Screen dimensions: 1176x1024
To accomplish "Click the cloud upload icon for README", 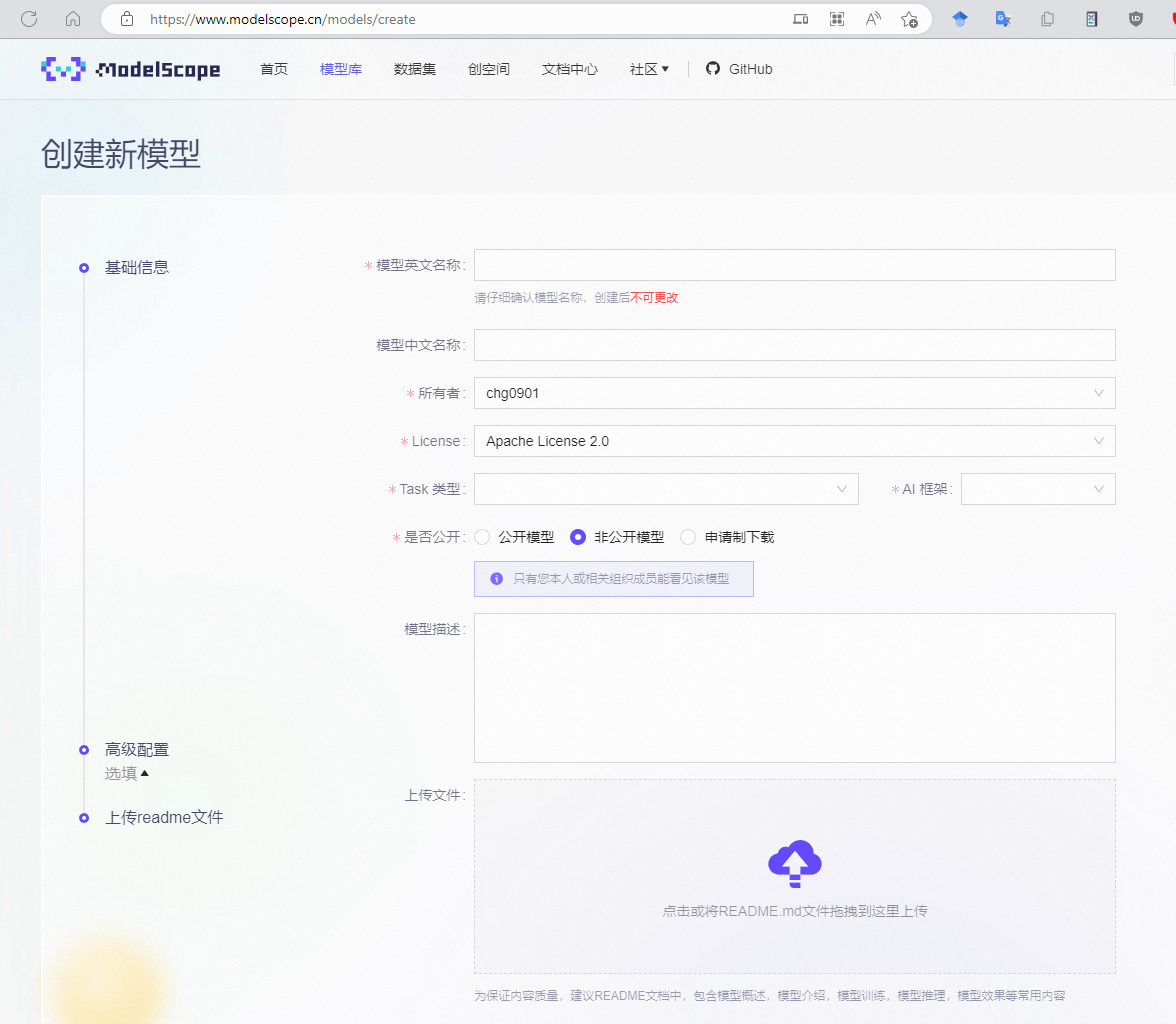I will pyautogui.click(x=794, y=864).
